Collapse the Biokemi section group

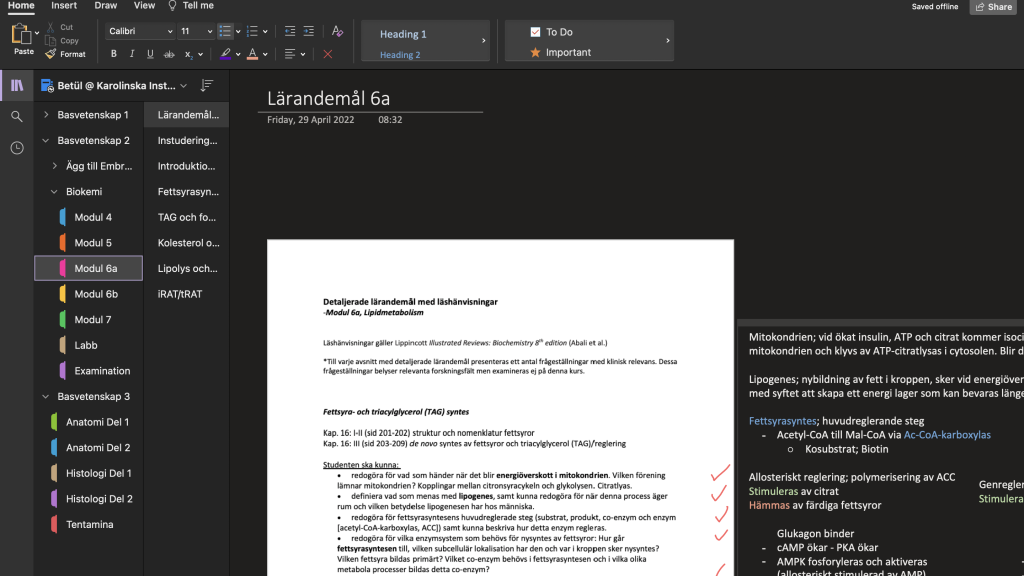[54, 192]
